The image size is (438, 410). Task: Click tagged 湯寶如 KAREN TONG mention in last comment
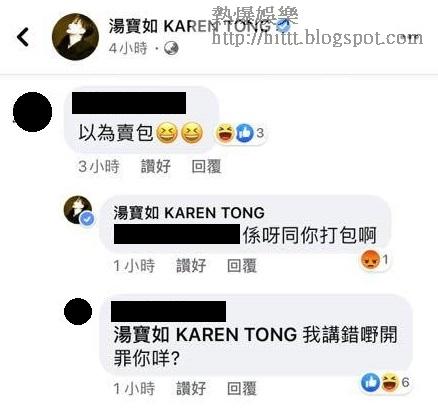(205, 334)
